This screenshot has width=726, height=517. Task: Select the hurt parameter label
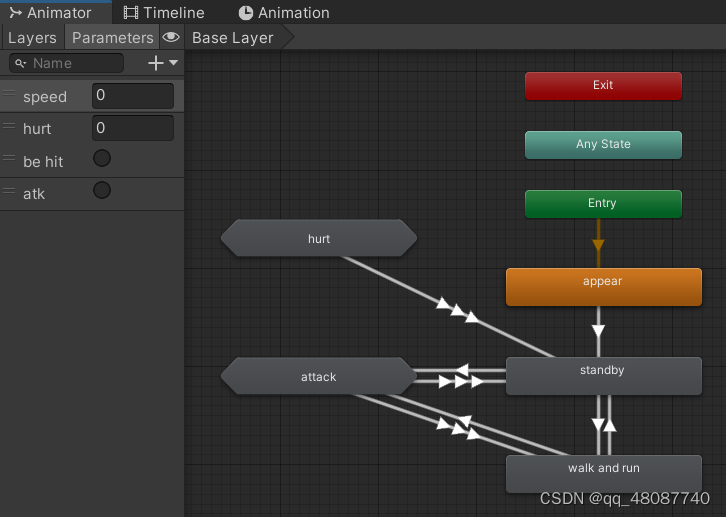pyautogui.click(x=37, y=129)
